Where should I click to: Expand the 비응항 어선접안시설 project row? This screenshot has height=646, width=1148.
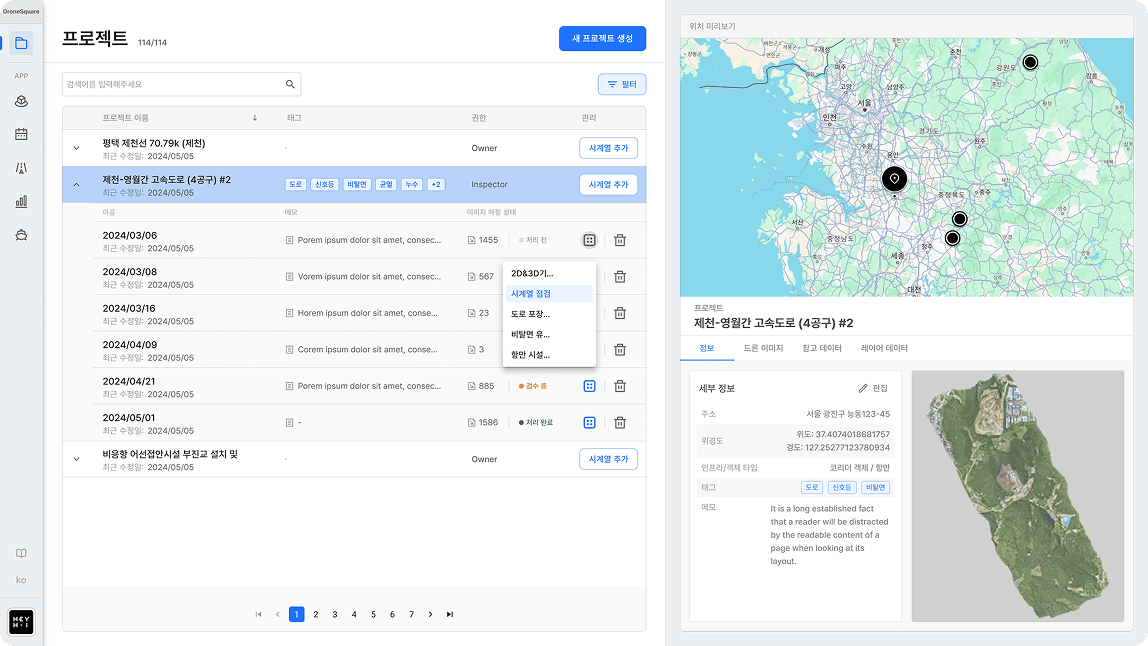pyautogui.click(x=76, y=459)
